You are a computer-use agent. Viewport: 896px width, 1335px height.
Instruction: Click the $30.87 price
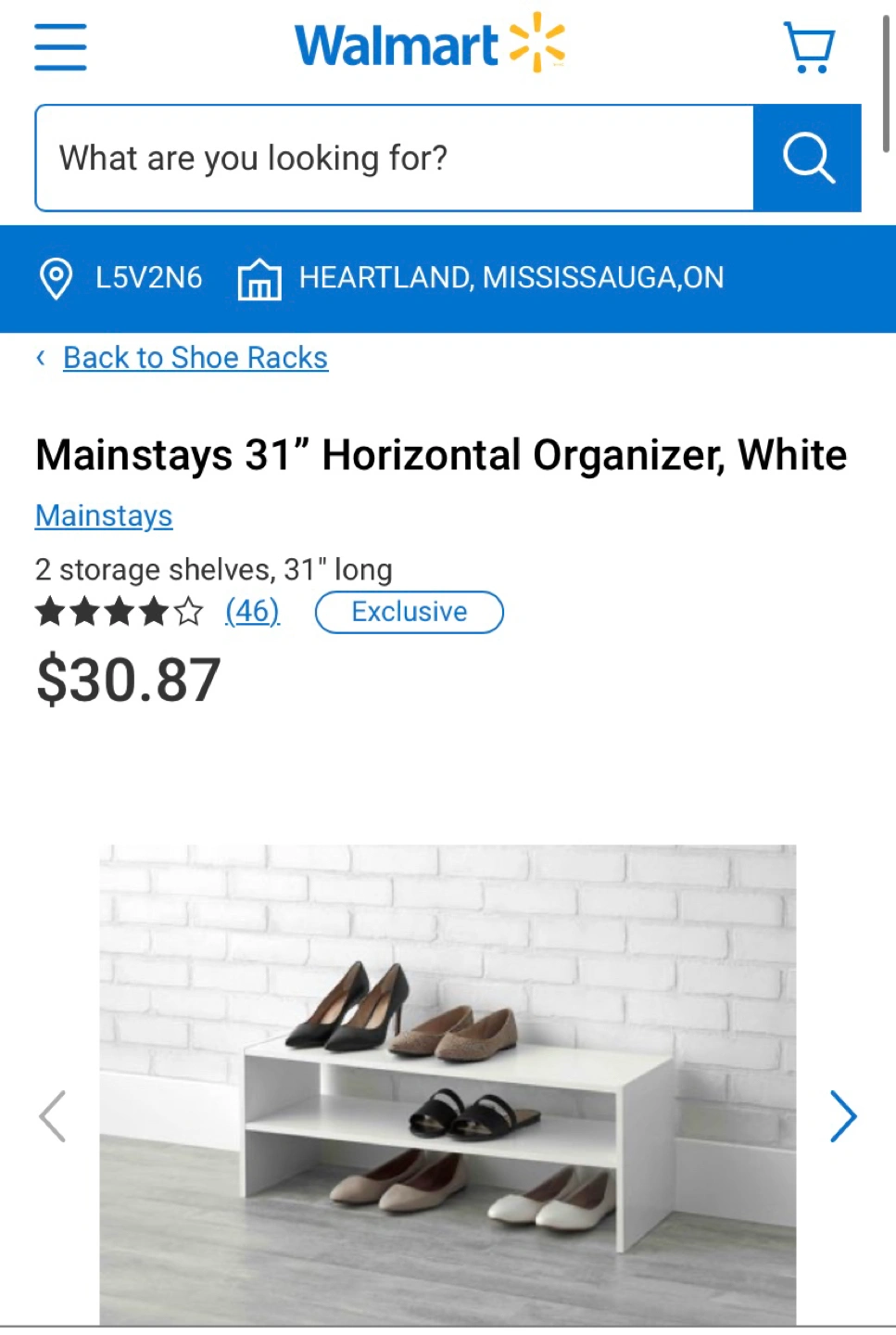pyautogui.click(x=129, y=680)
